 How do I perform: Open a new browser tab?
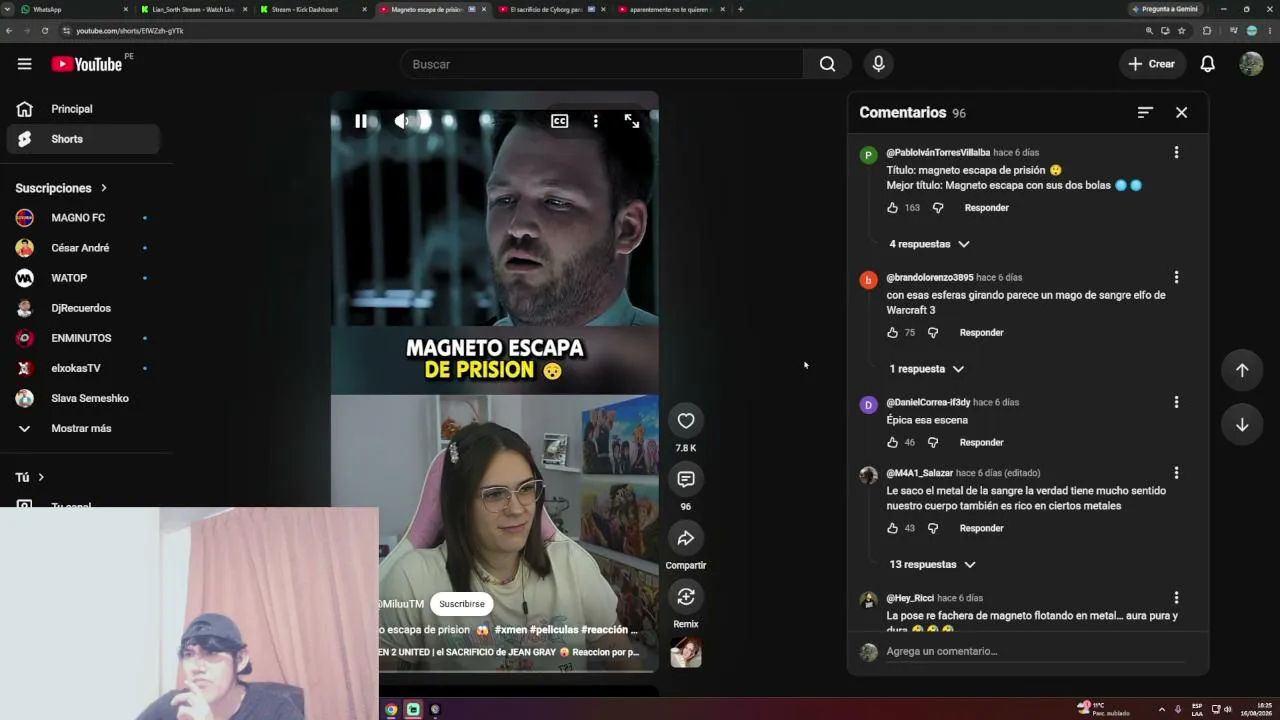[x=740, y=9]
